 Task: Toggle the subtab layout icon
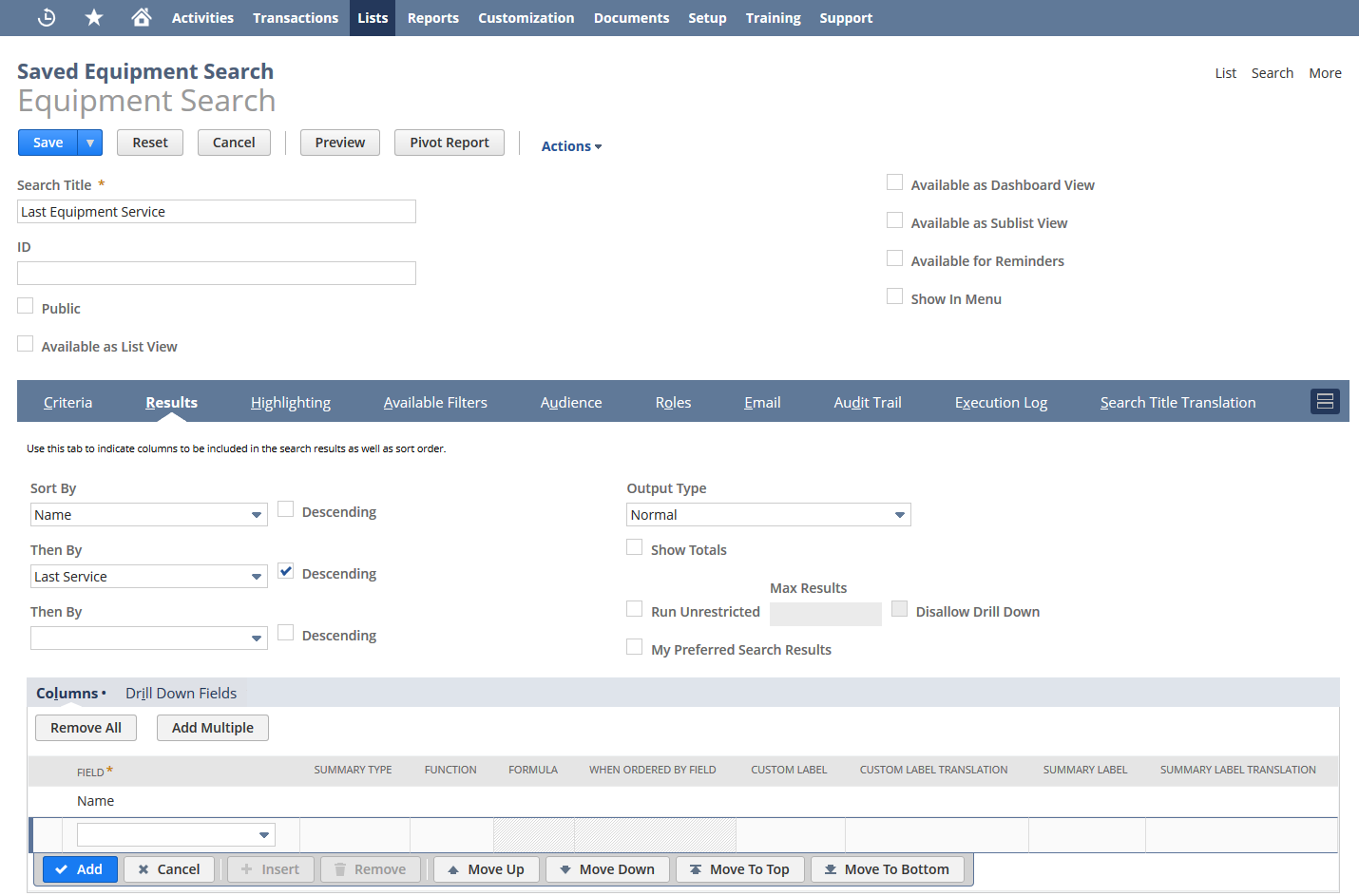click(1325, 401)
